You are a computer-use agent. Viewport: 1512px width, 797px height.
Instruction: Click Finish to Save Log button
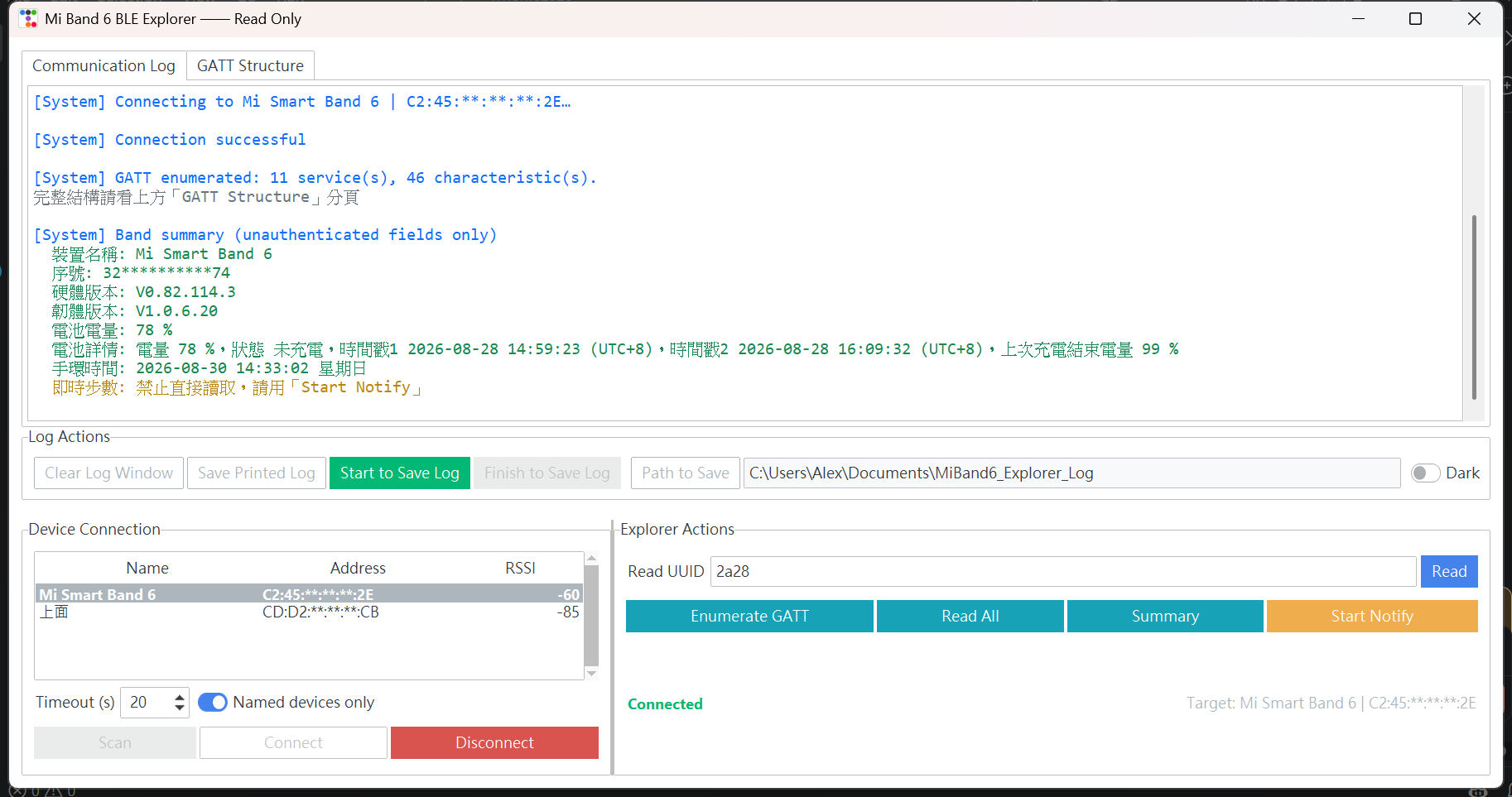tap(547, 473)
